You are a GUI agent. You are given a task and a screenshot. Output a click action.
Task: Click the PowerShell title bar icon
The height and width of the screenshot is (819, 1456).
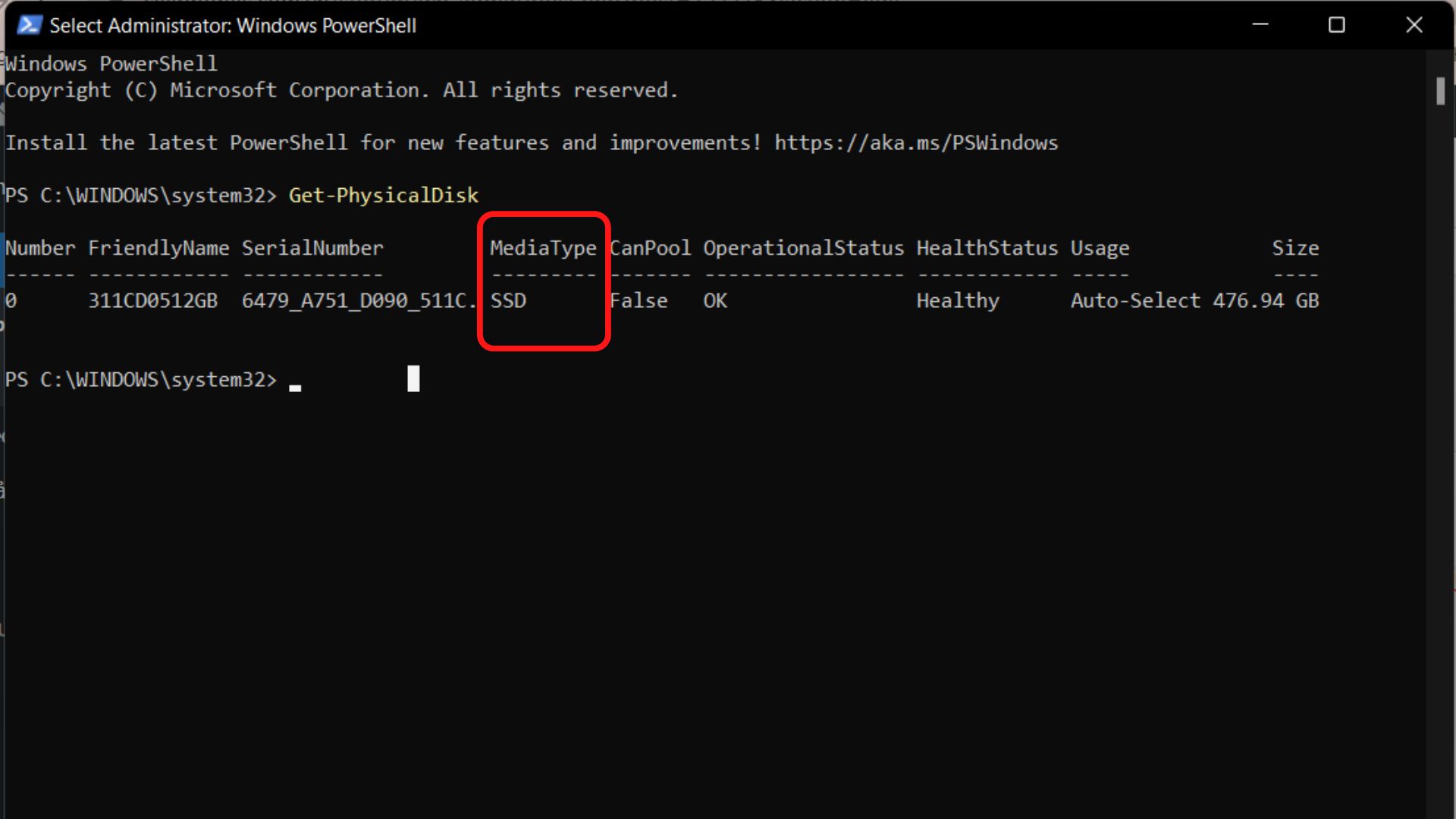pyautogui.click(x=29, y=25)
